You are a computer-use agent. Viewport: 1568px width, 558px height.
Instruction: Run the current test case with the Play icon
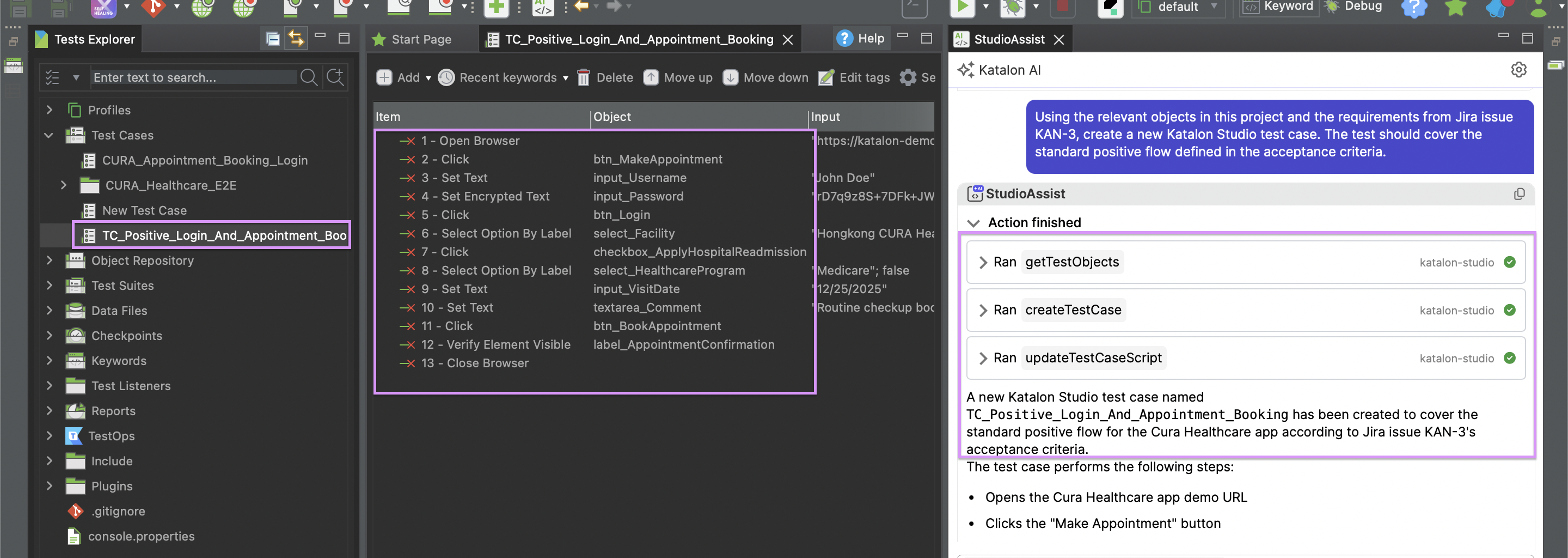[x=963, y=7]
